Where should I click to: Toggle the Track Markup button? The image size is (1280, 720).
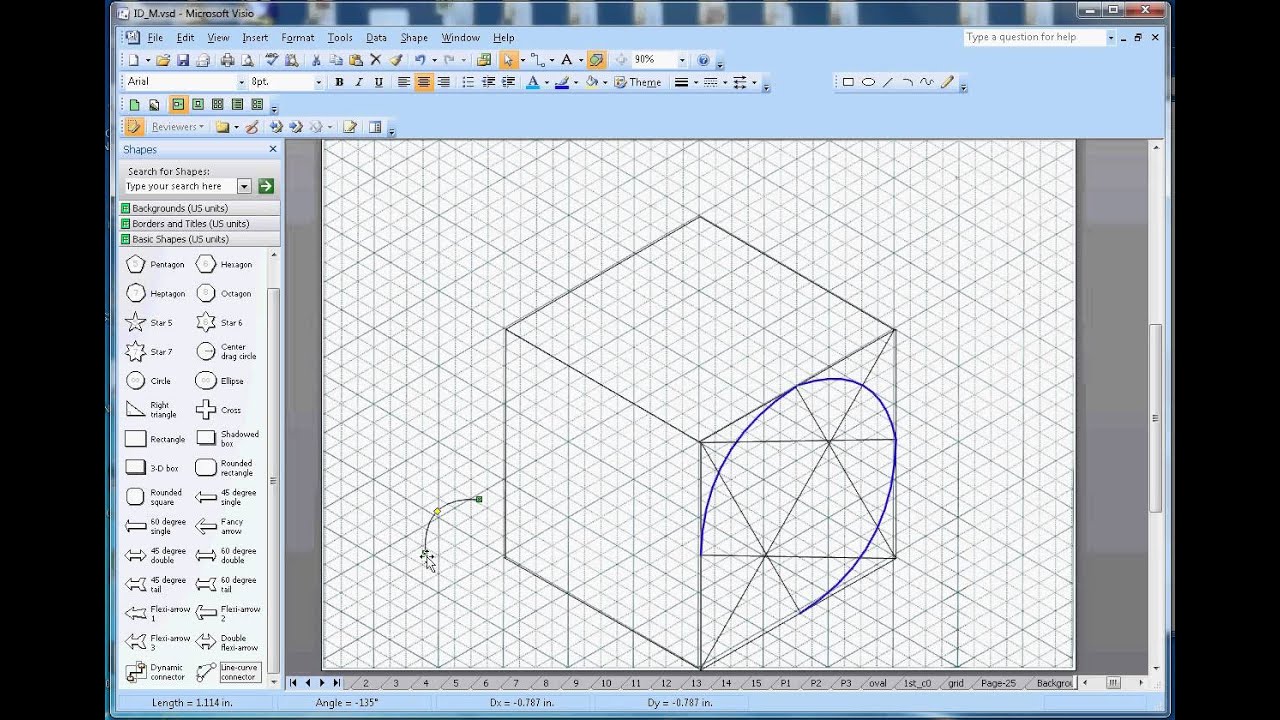(133, 127)
